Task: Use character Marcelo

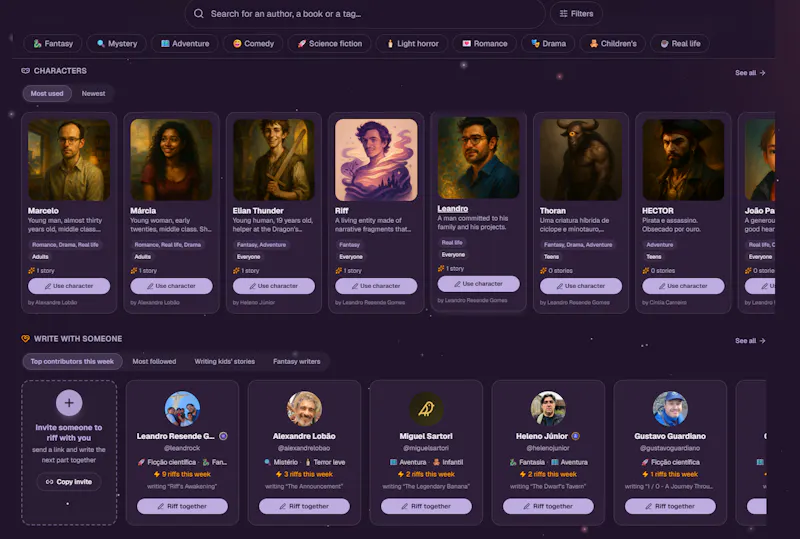Action: point(69,286)
